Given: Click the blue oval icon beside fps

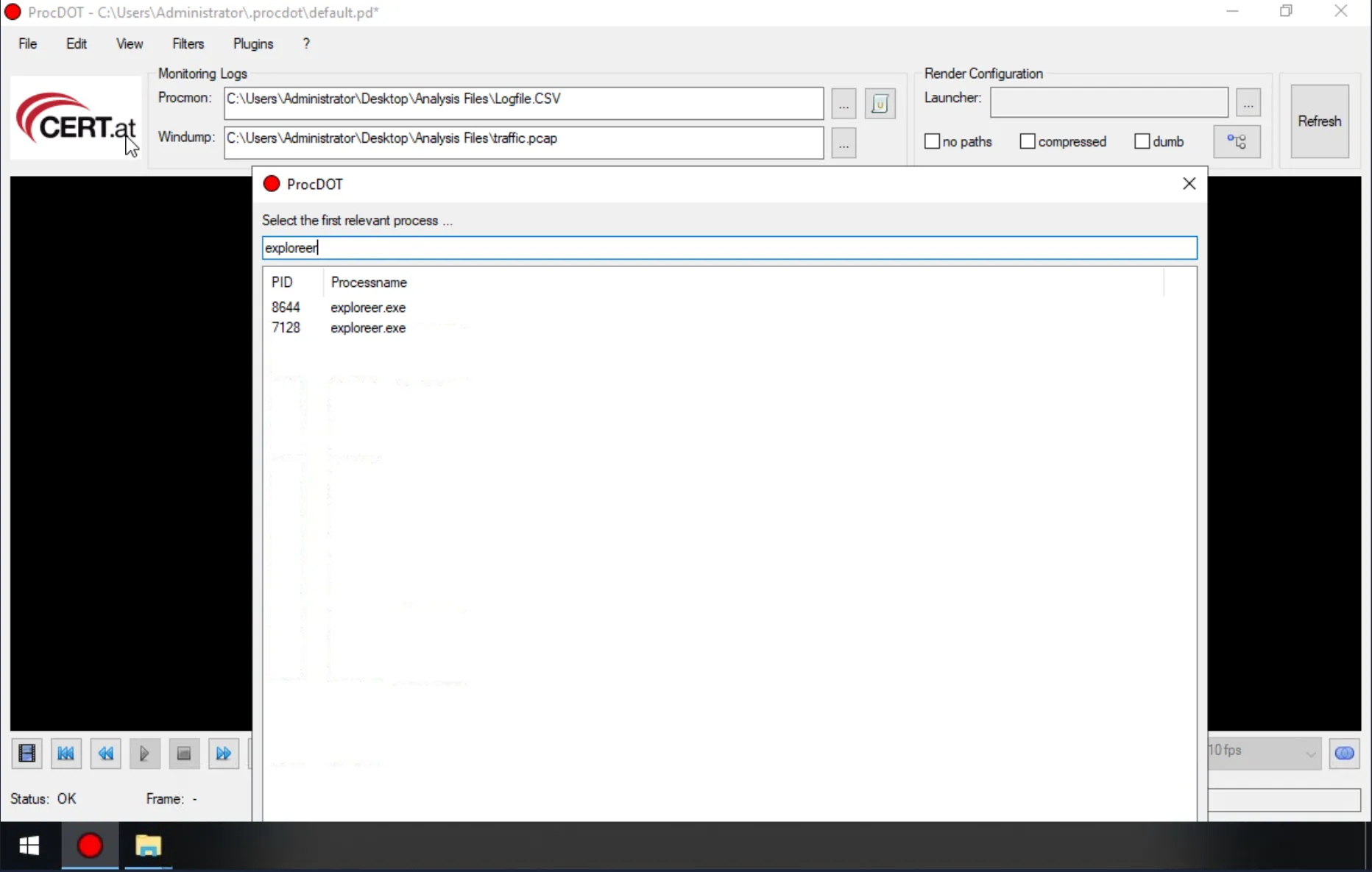Looking at the screenshot, I should (x=1344, y=753).
